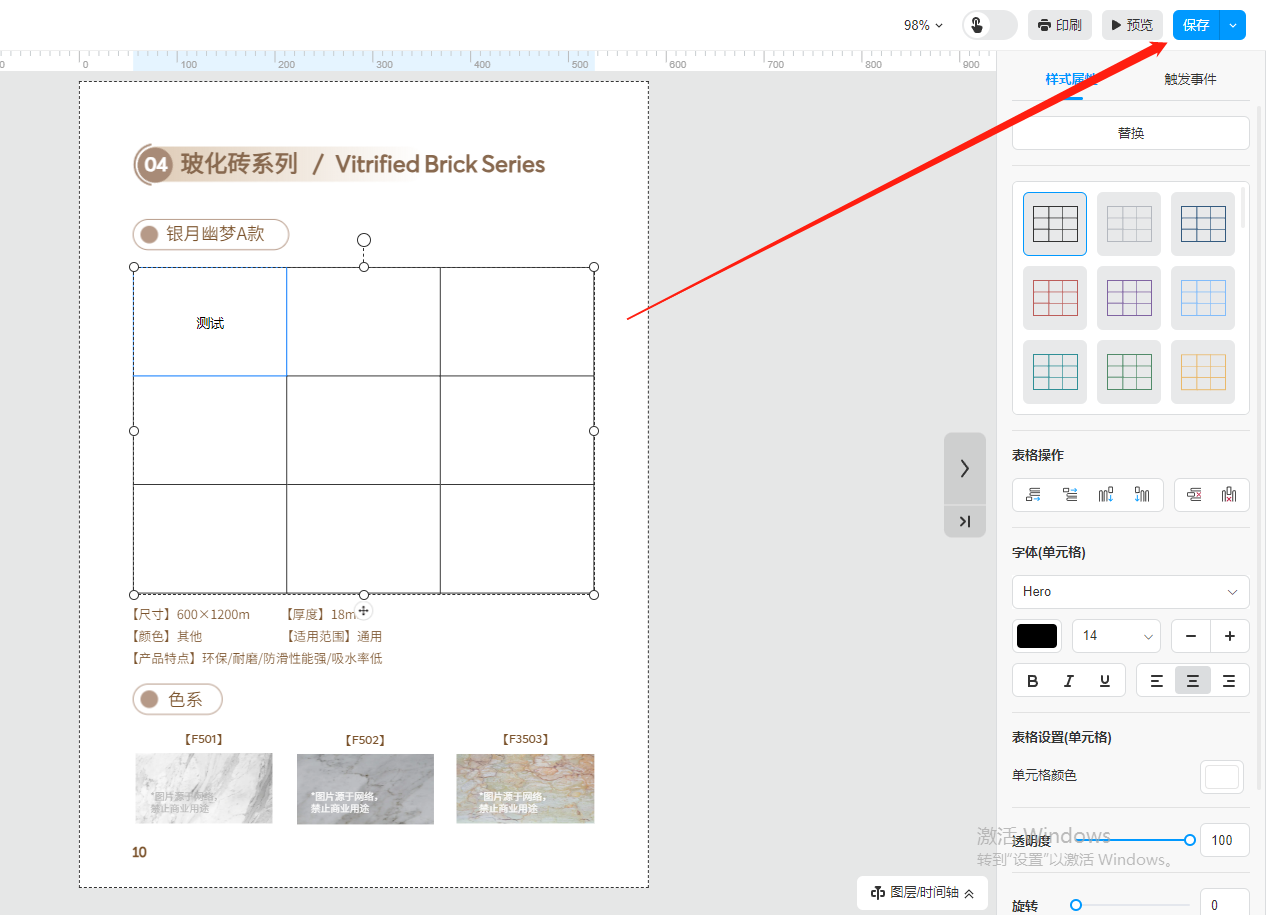1266x915 pixels.
Task: Toggle the hand drag mode switch
Action: point(989,25)
